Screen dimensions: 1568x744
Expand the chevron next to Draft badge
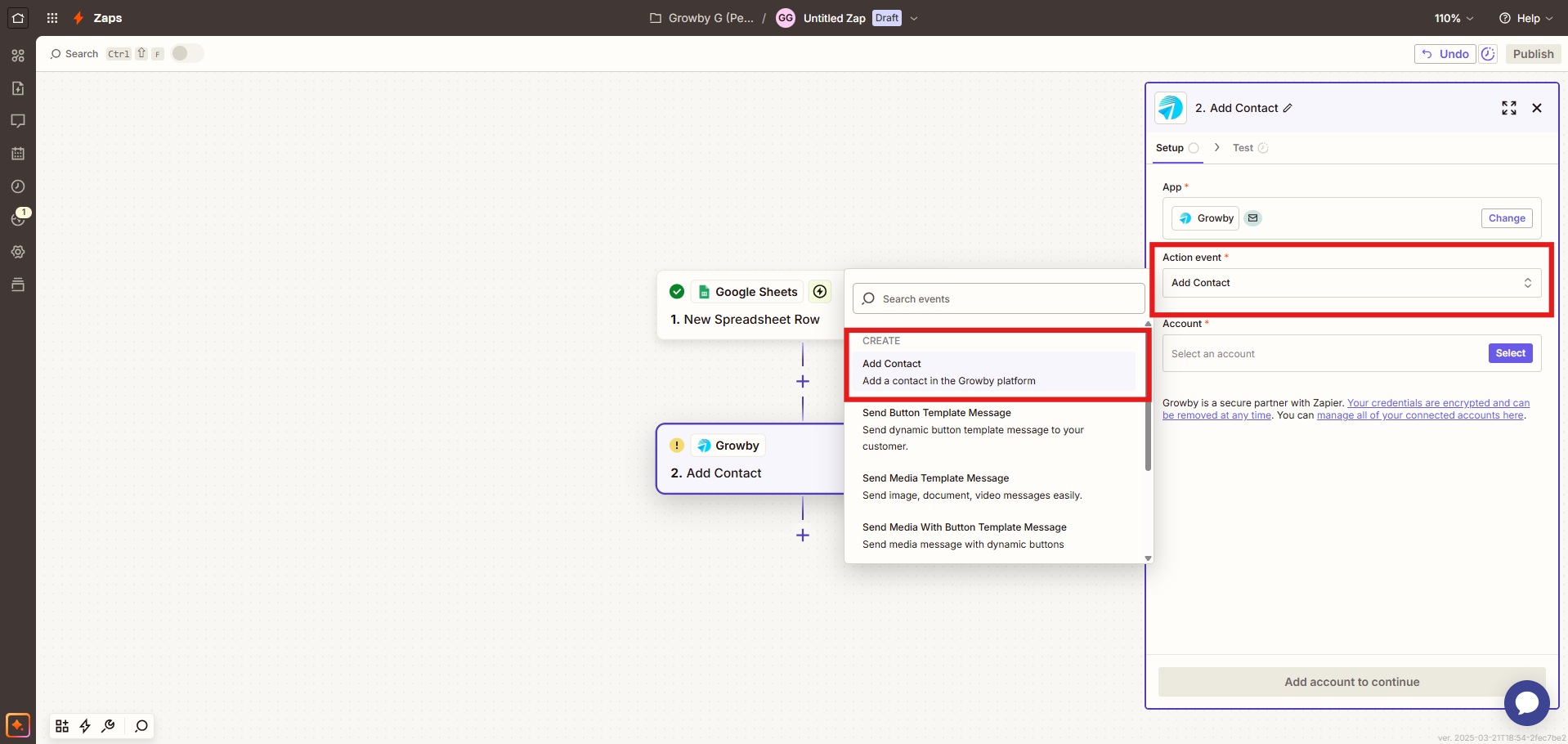(x=914, y=18)
